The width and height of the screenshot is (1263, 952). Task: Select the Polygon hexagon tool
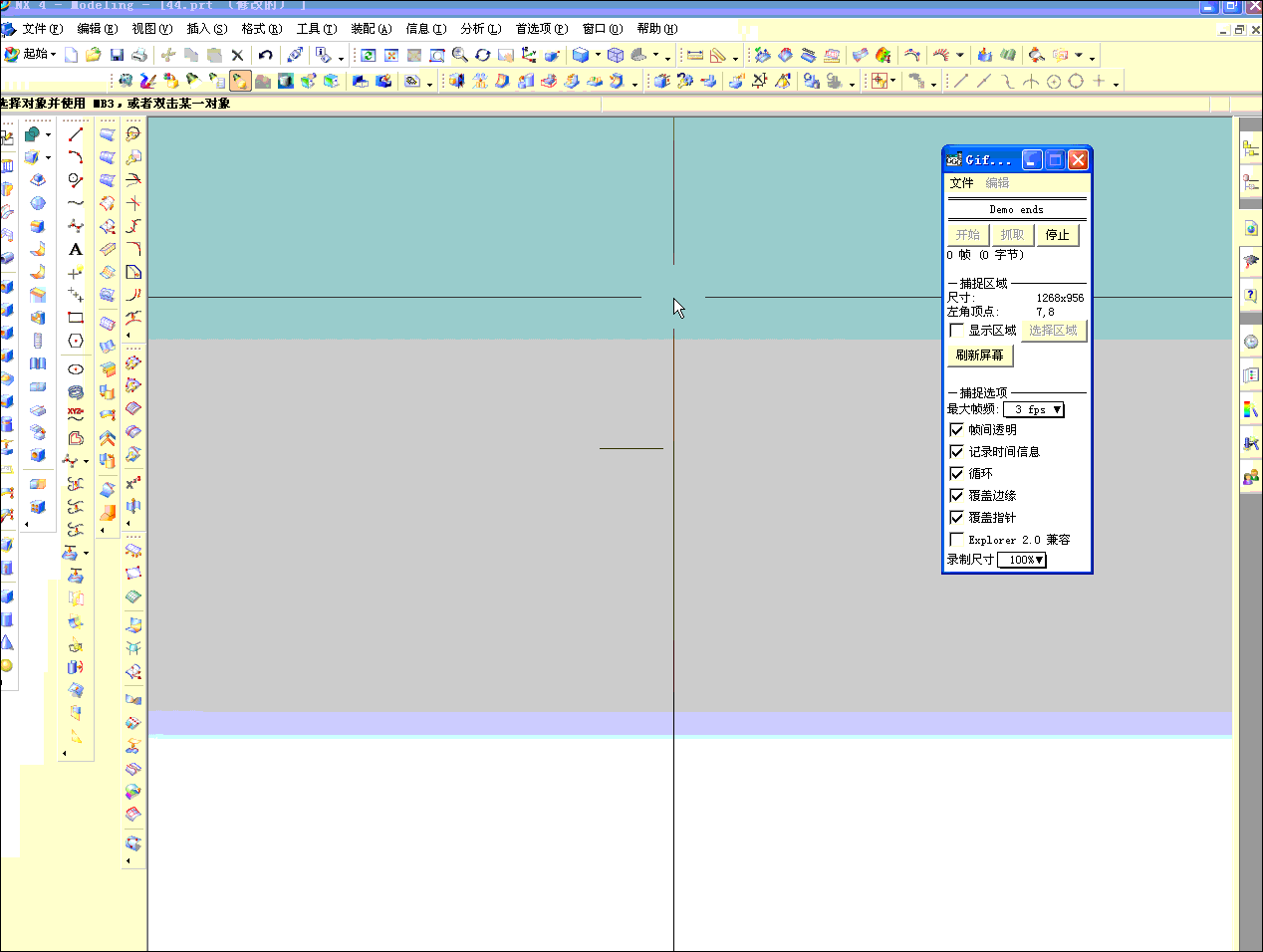tap(76, 341)
